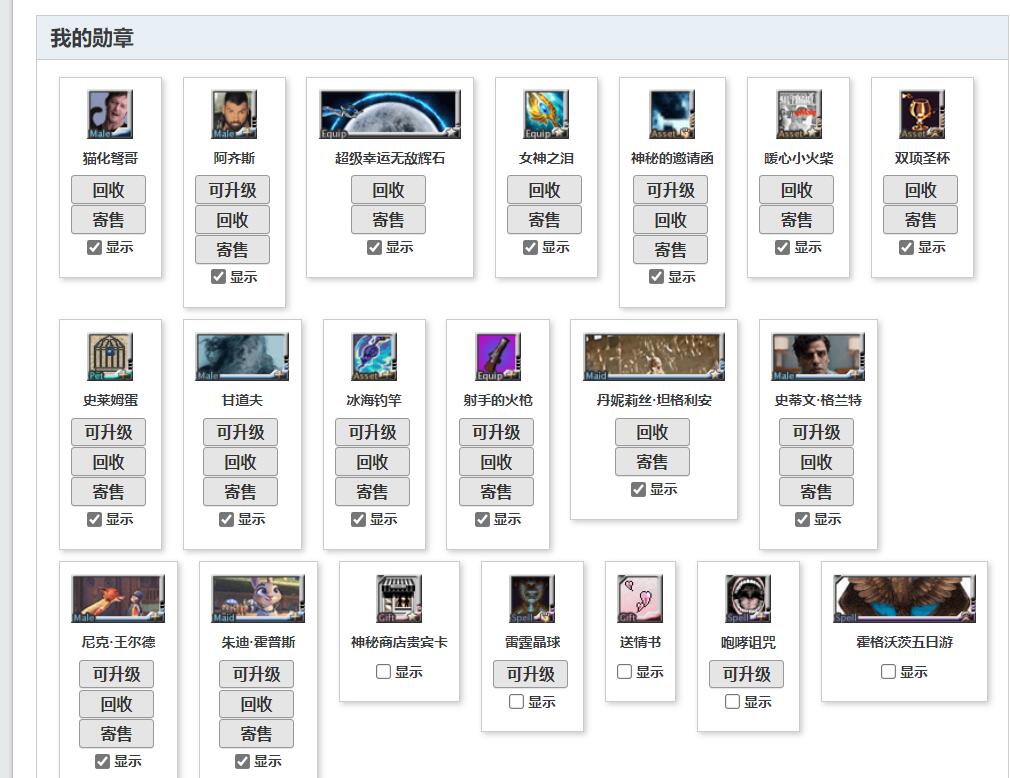
Task: Select the 射手的火枪 equipment icon
Action: [497, 357]
